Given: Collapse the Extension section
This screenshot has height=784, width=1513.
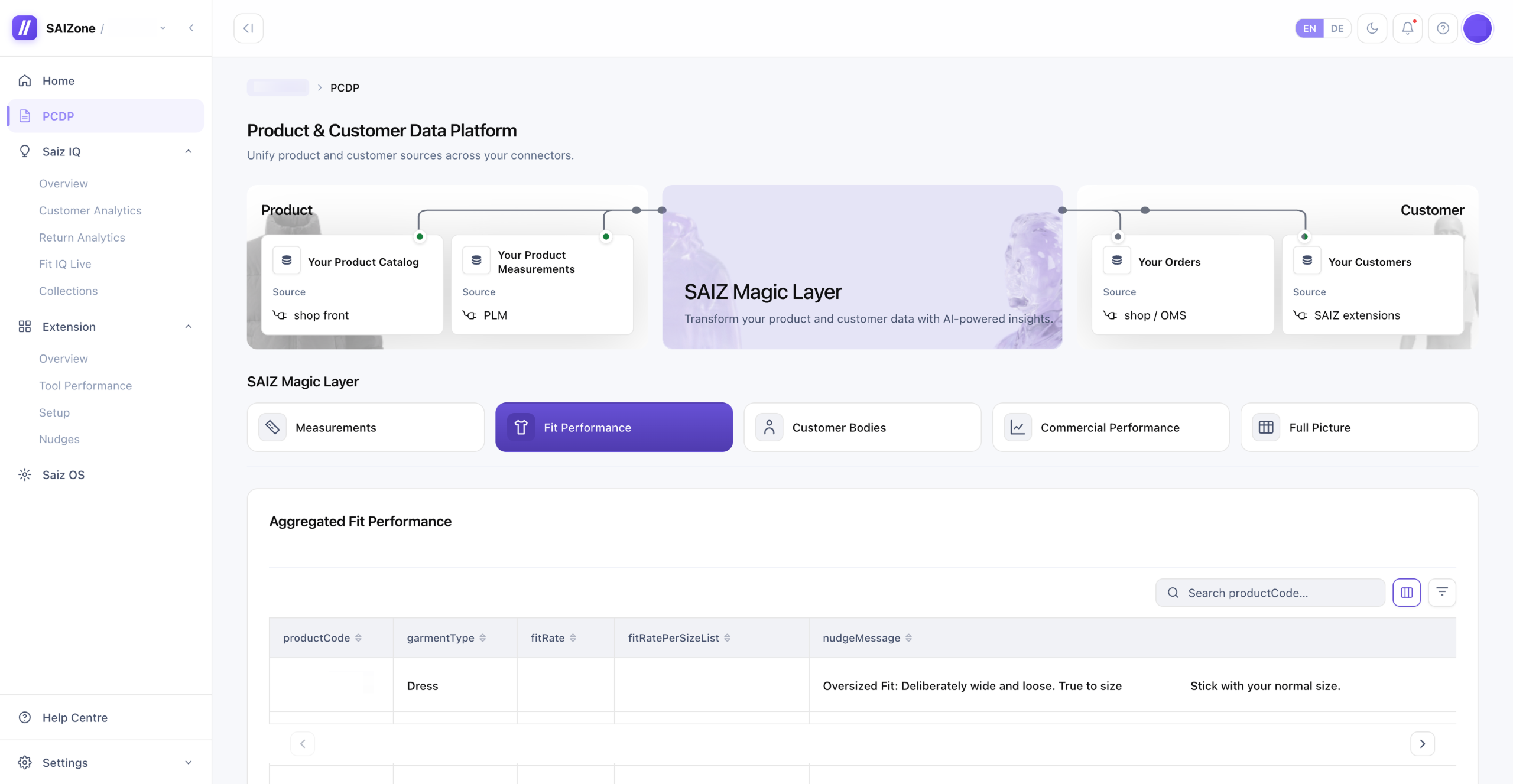Looking at the screenshot, I should coord(189,327).
